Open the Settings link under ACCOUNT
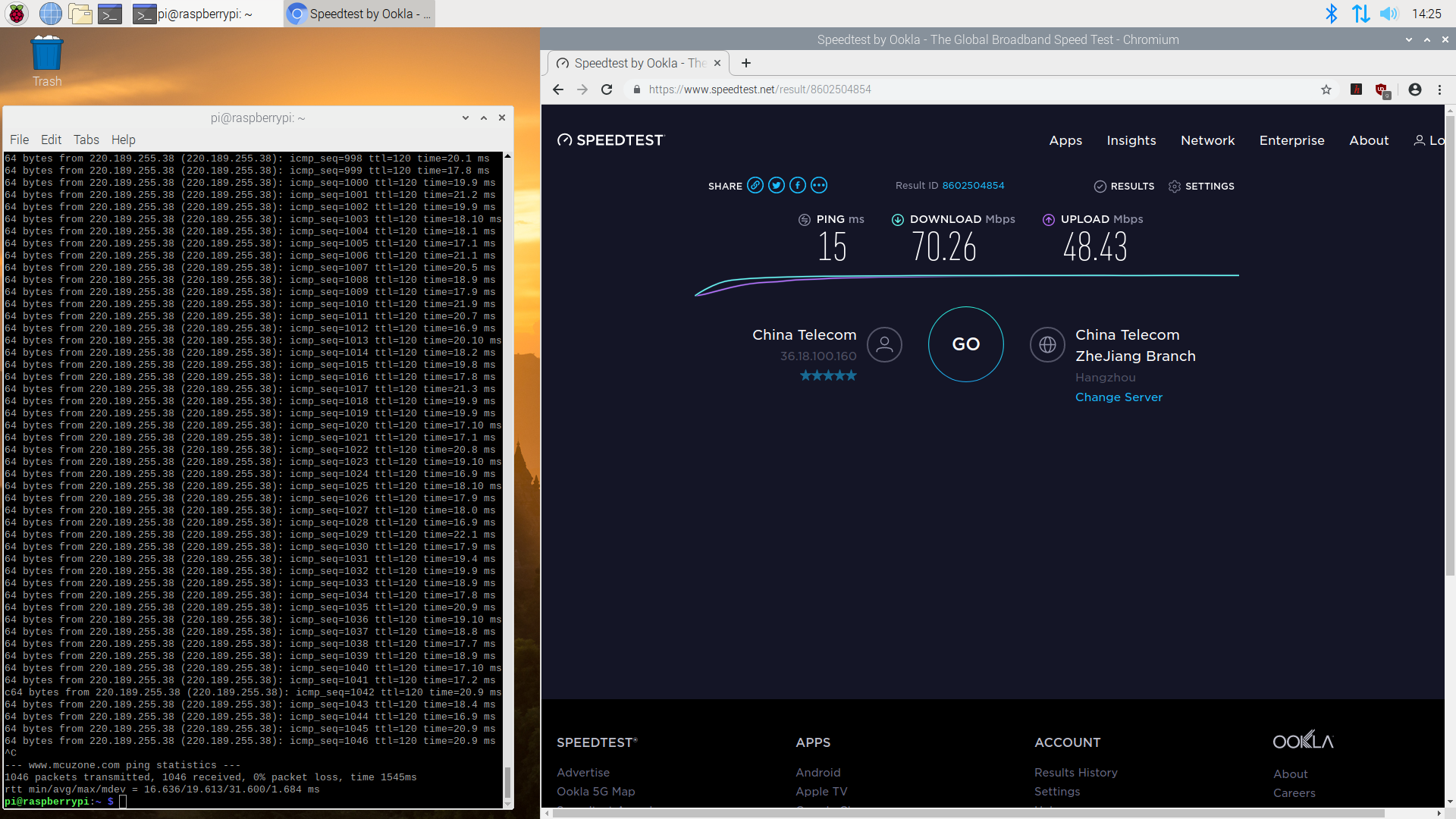The height and width of the screenshot is (819, 1456). click(1057, 791)
